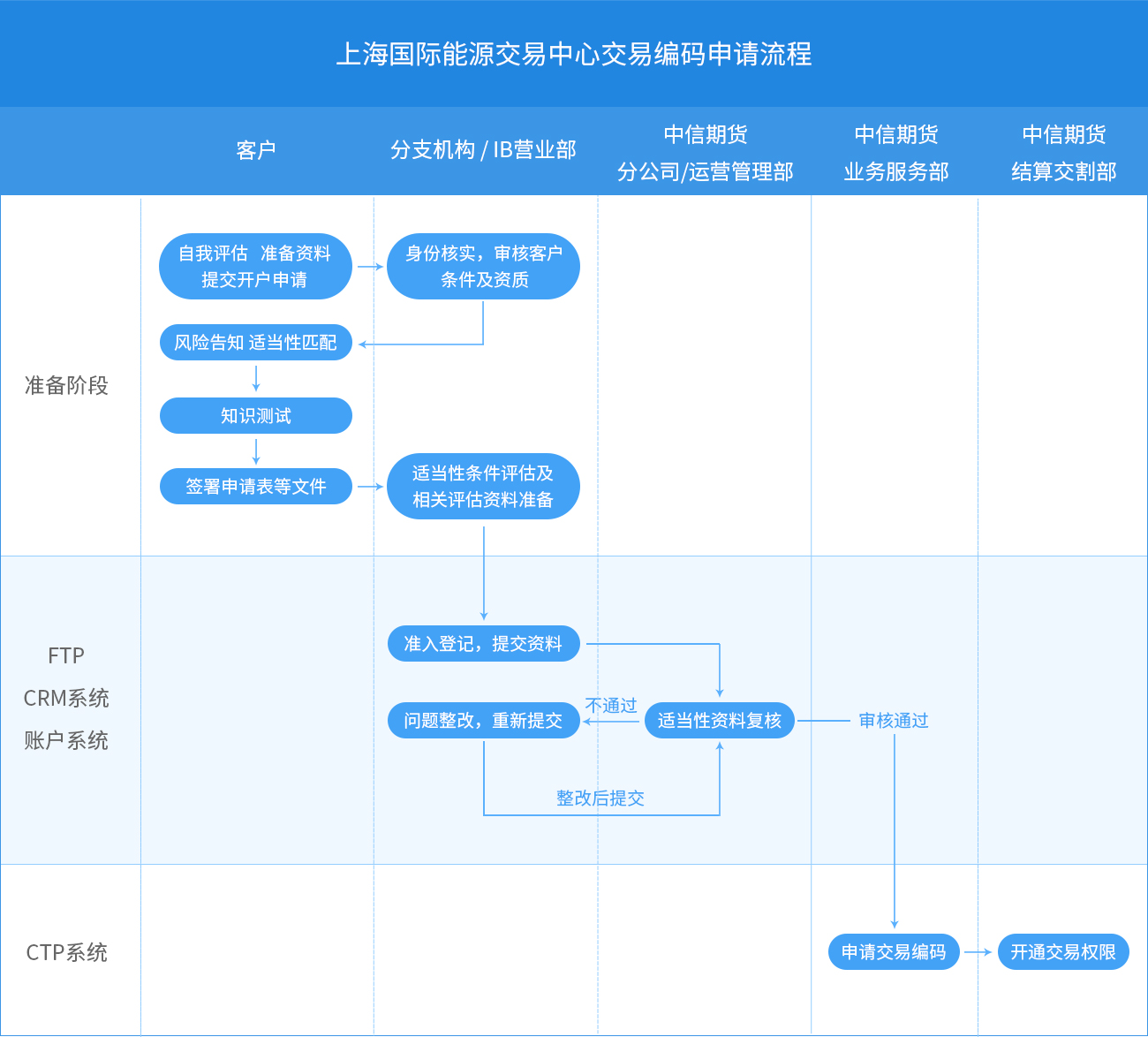Click the CTP系统 row label
Screen dimensions: 1148x1037
point(65,952)
